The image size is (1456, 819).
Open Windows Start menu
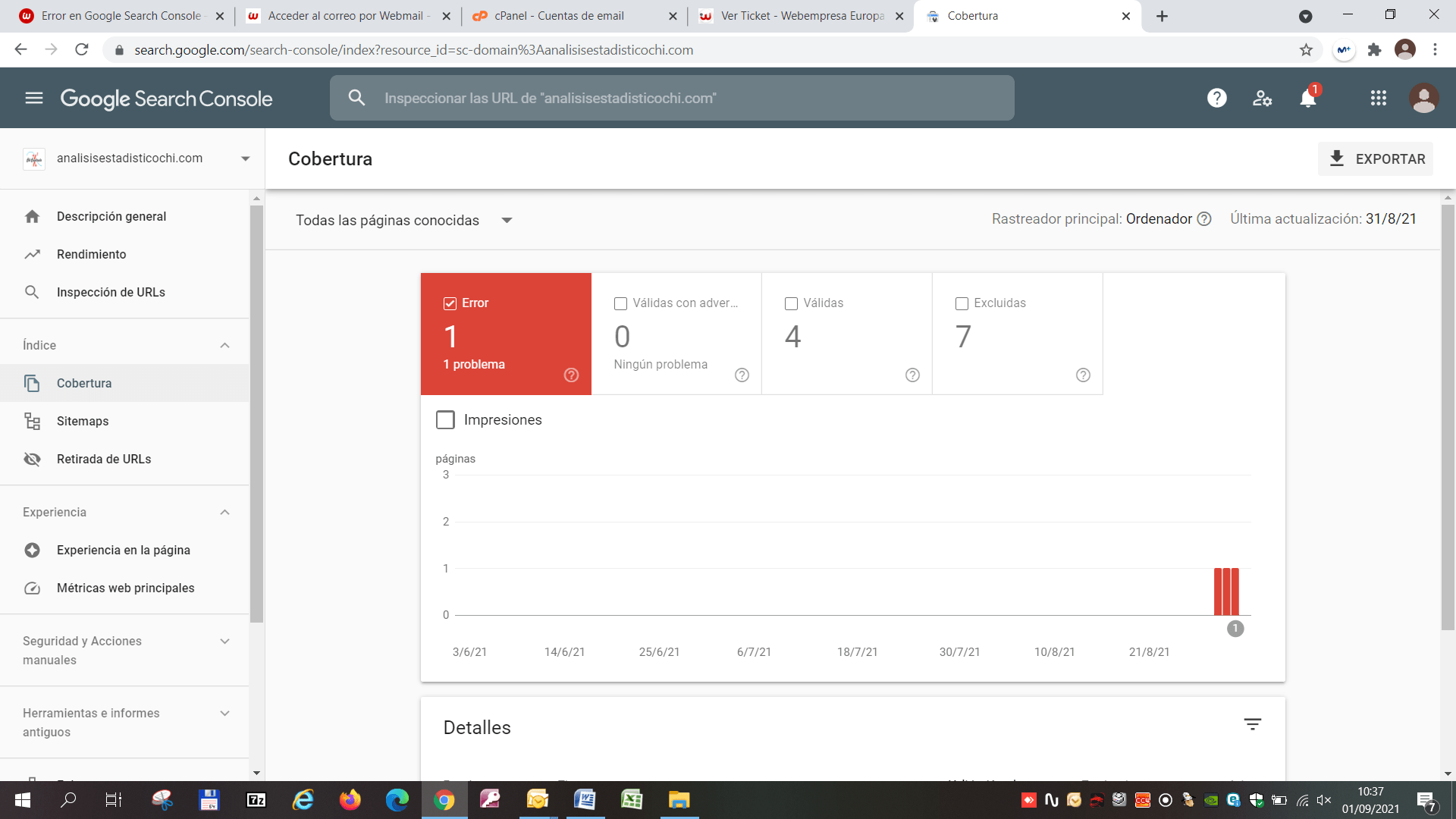23,800
